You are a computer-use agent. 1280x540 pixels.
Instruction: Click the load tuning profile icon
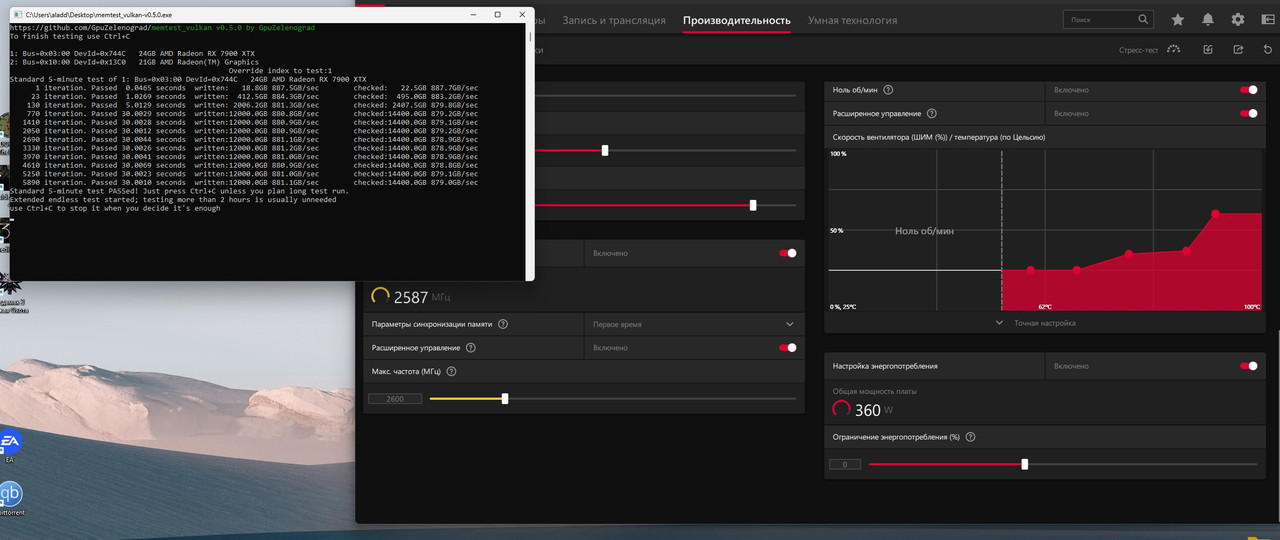[1208, 49]
